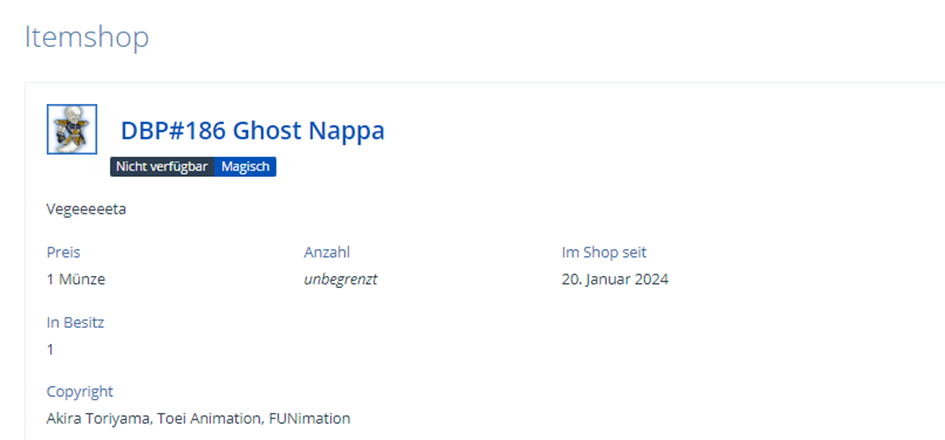Click the 'unbegrenzt' quantity value
Image resolution: width=945 pixels, height=440 pixels.
pos(340,279)
